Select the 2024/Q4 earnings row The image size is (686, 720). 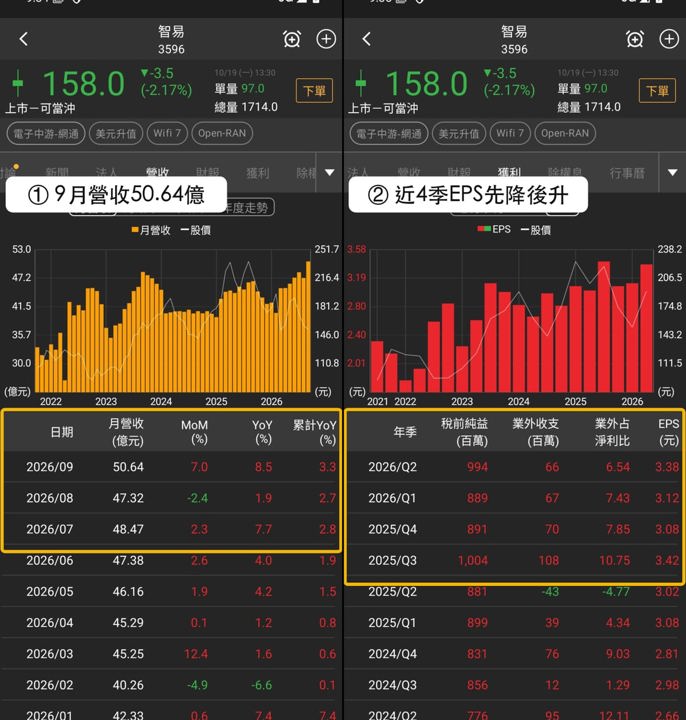(x=514, y=654)
